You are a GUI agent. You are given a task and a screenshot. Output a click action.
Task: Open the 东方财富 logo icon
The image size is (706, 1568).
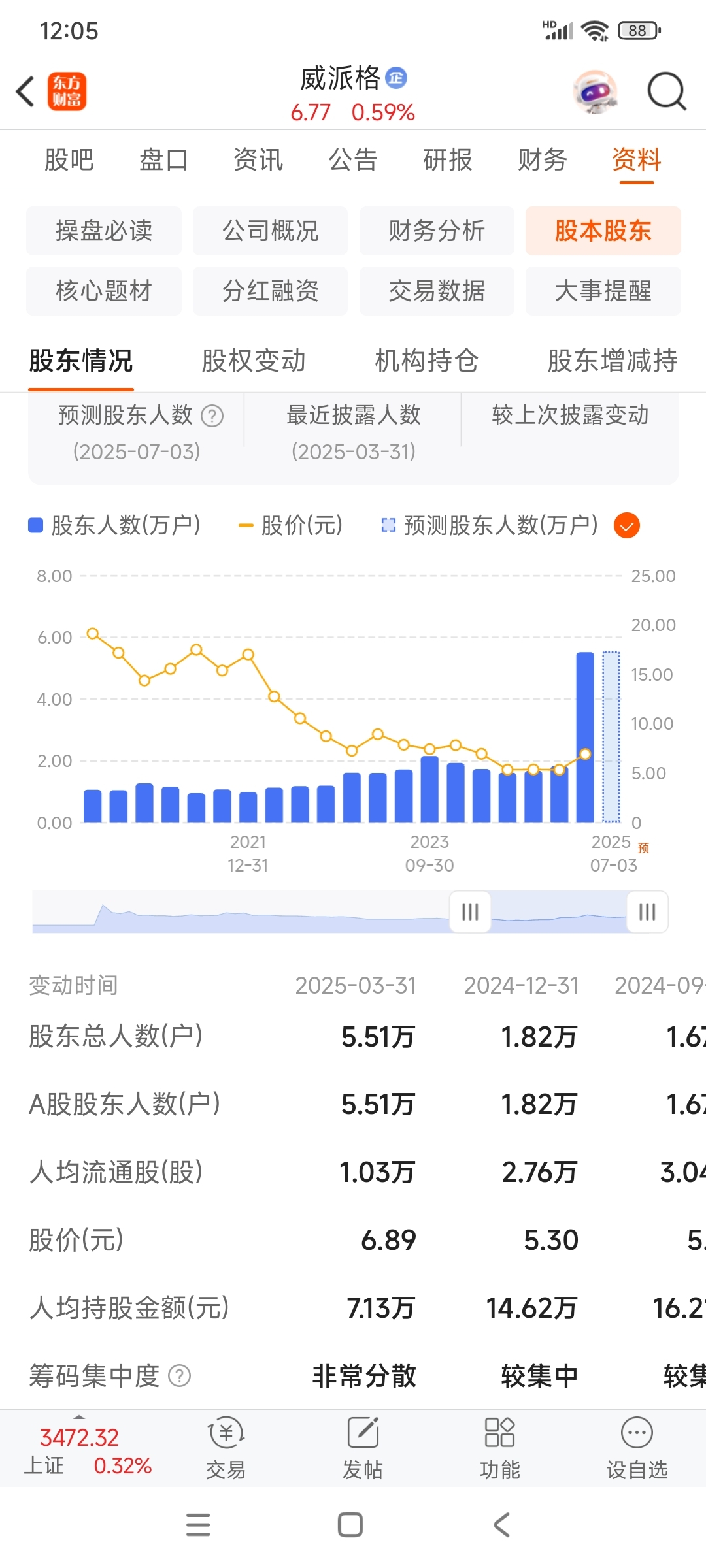point(67,91)
